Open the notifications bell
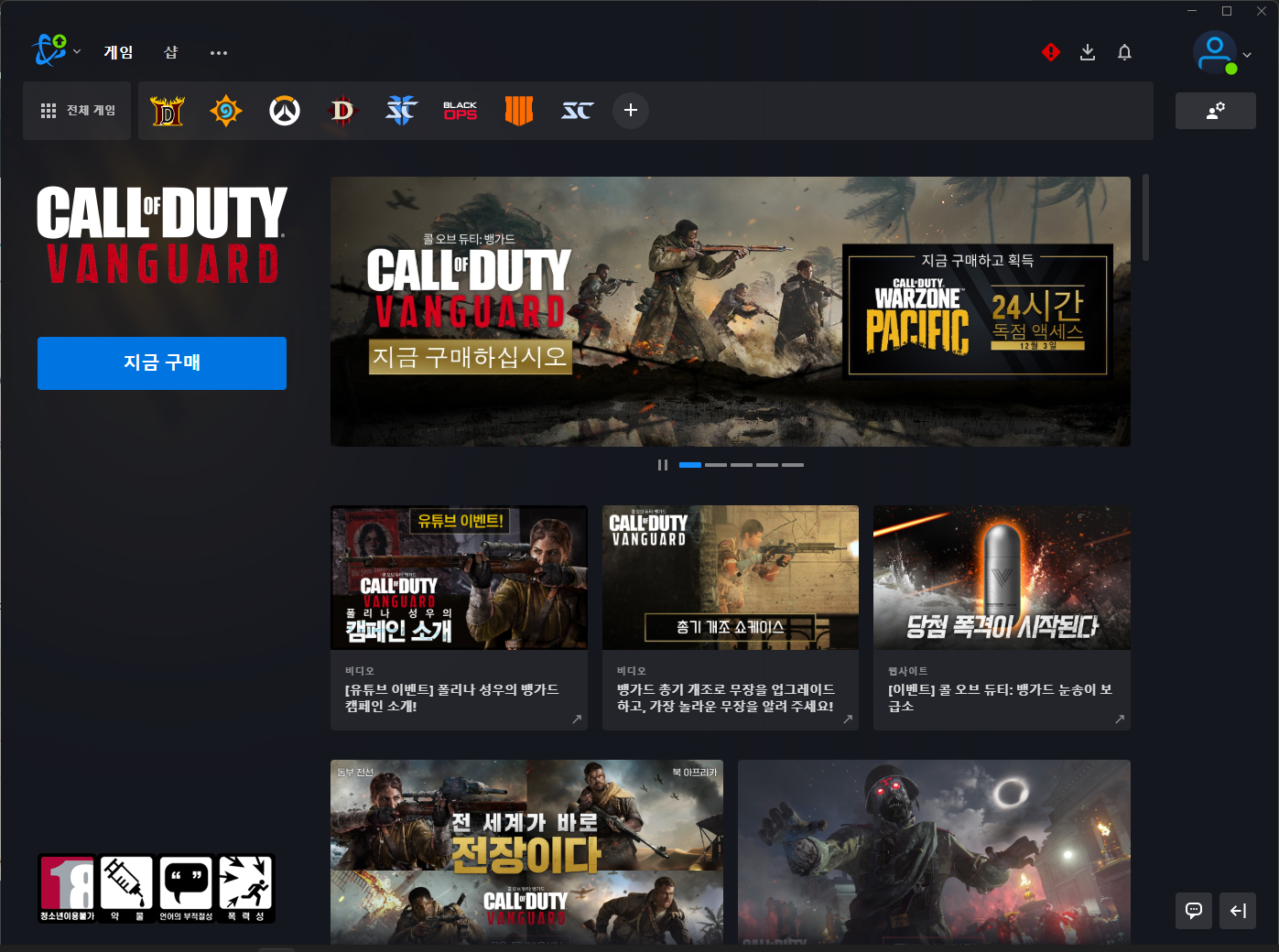This screenshot has height=952, width=1279. point(1124,52)
